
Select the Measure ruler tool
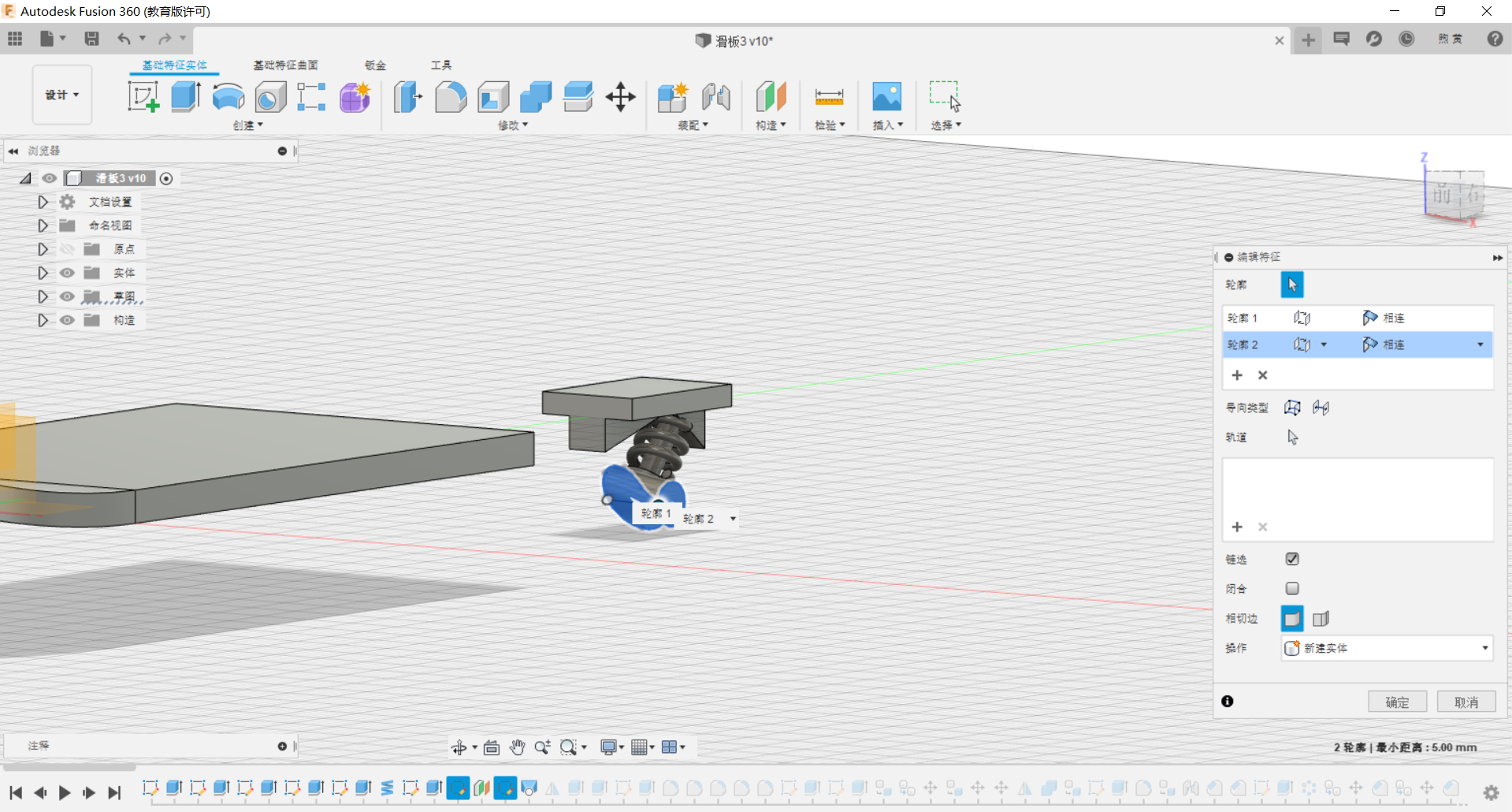[x=829, y=97]
